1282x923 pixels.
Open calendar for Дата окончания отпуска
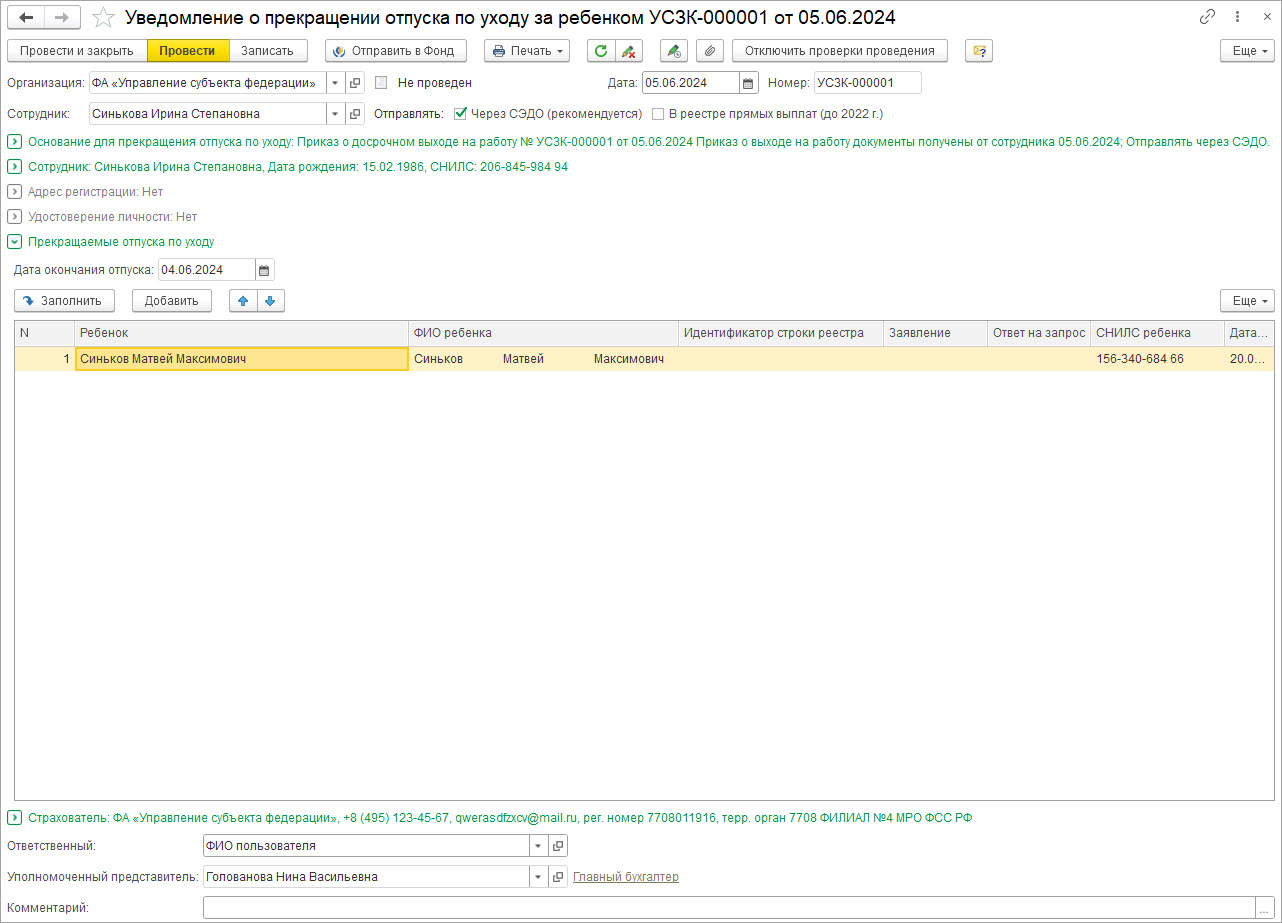pos(264,270)
